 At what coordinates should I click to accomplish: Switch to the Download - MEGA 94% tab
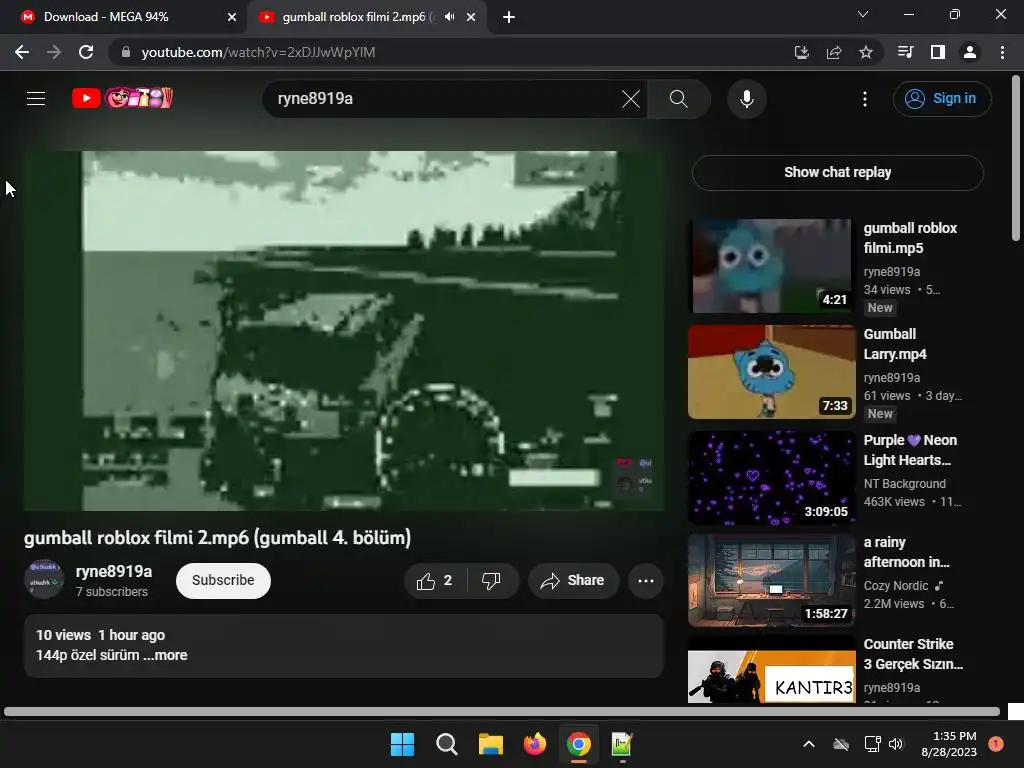coord(124,17)
